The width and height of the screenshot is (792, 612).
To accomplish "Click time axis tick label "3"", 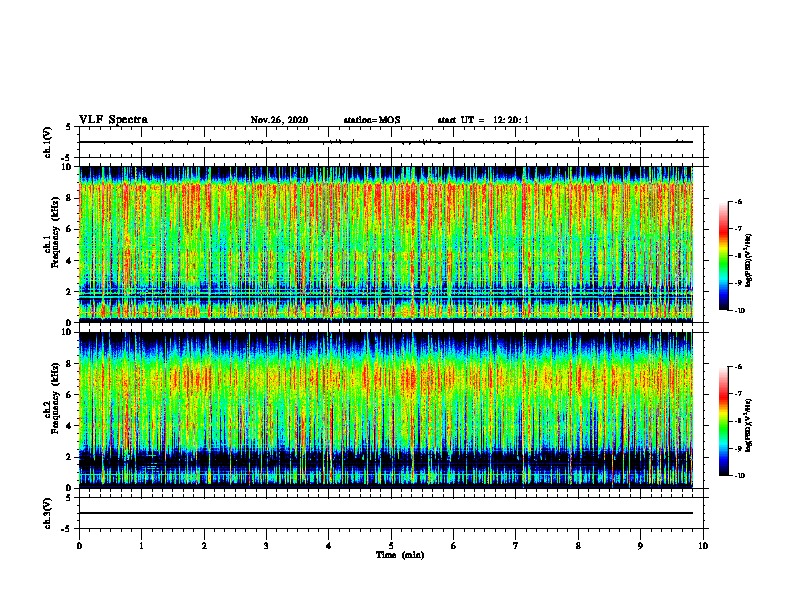I will tap(266, 546).
